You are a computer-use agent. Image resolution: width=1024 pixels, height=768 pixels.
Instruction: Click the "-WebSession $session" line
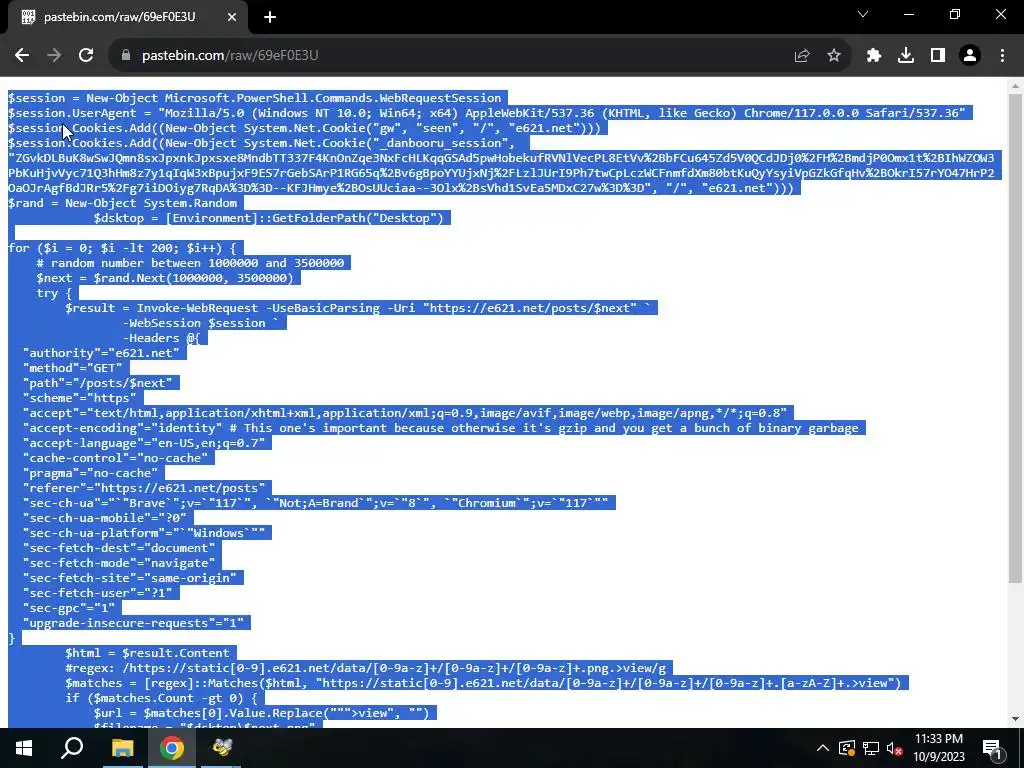(200, 323)
